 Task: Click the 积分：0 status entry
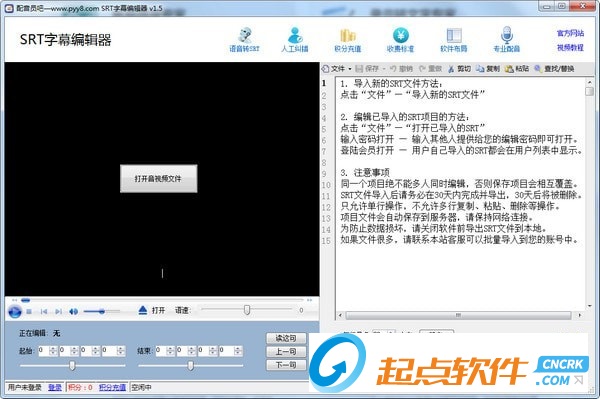click(80, 388)
